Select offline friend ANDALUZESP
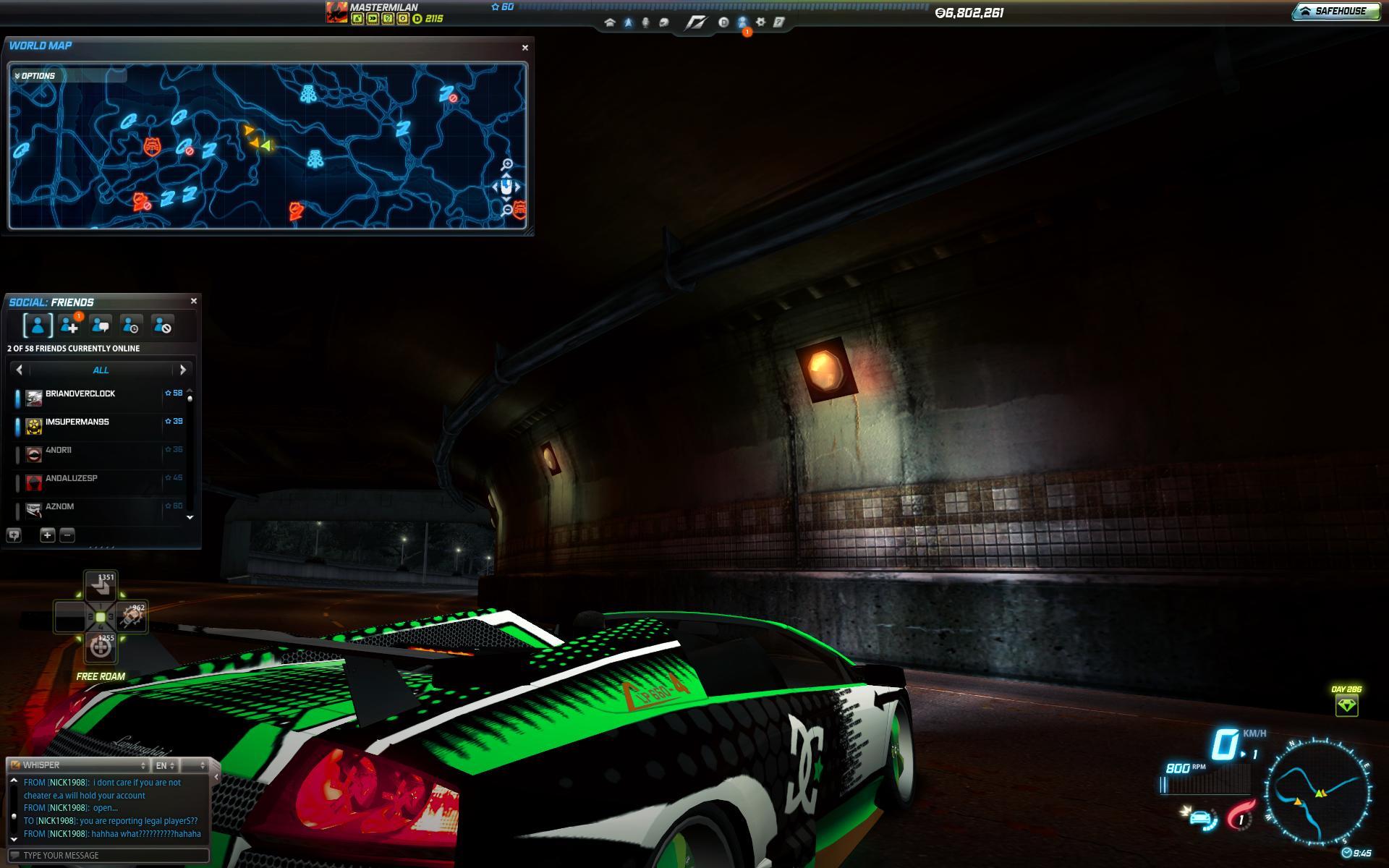Image resolution: width=1389 pixels, height=868 pixels. [100, 482]
